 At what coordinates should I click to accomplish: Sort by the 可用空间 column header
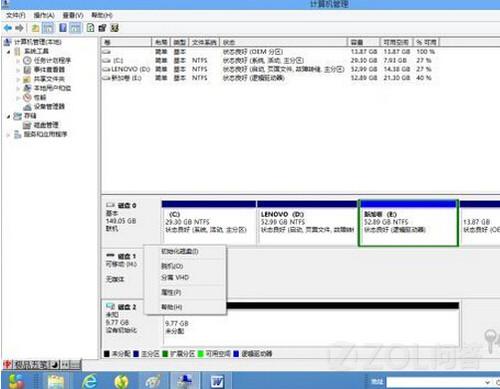pos(397,42)
